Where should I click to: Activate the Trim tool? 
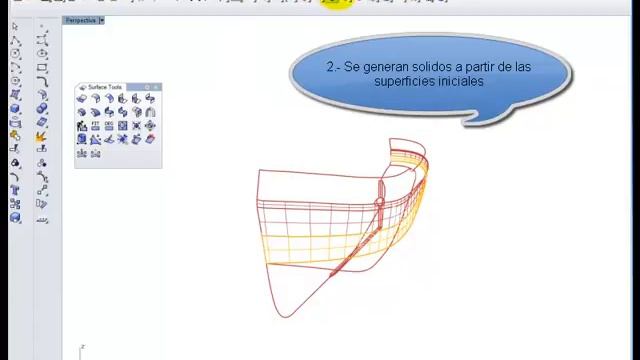tap(15, 149)
